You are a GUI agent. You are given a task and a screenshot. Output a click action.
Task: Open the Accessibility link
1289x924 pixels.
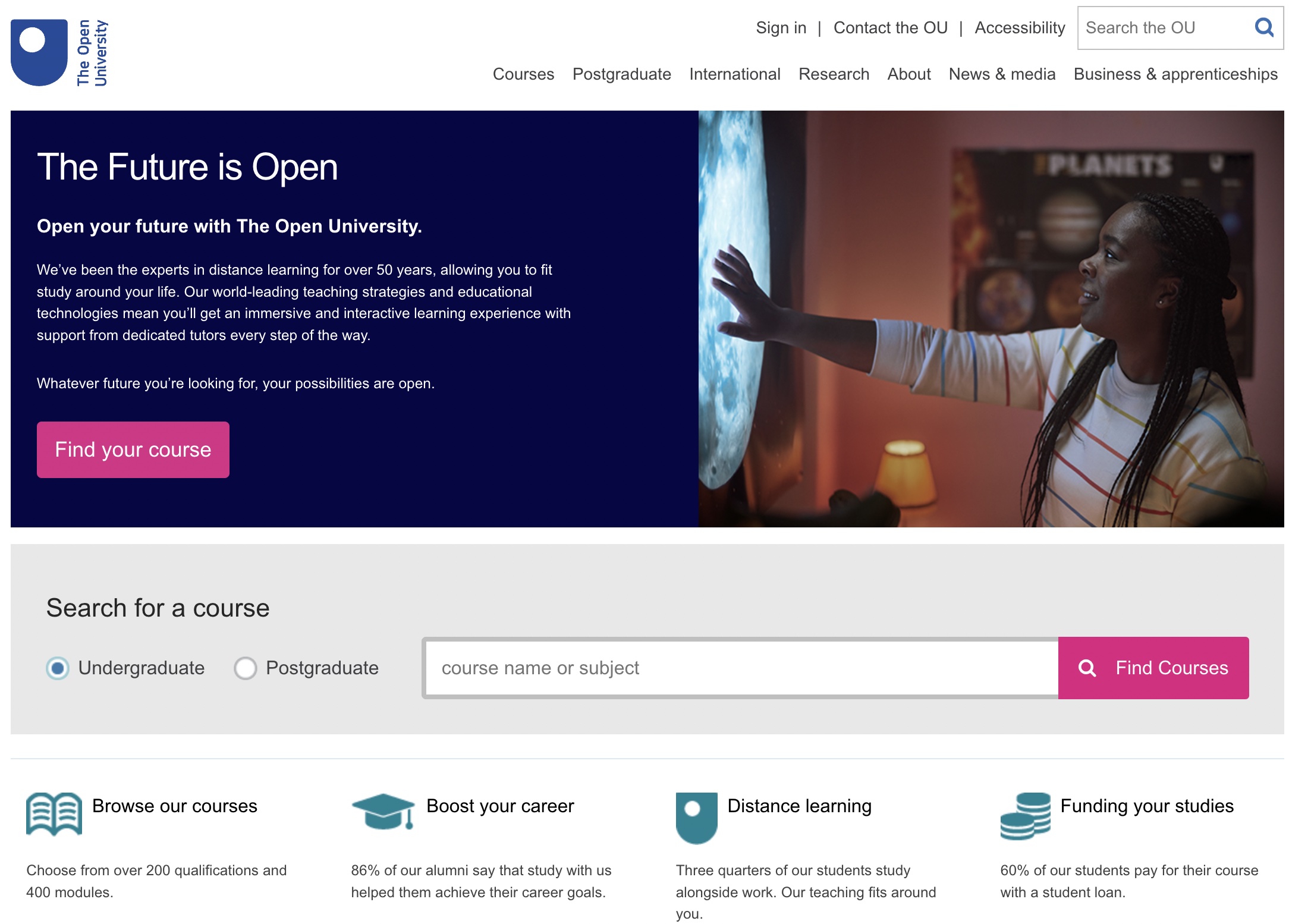(1020, 28)
